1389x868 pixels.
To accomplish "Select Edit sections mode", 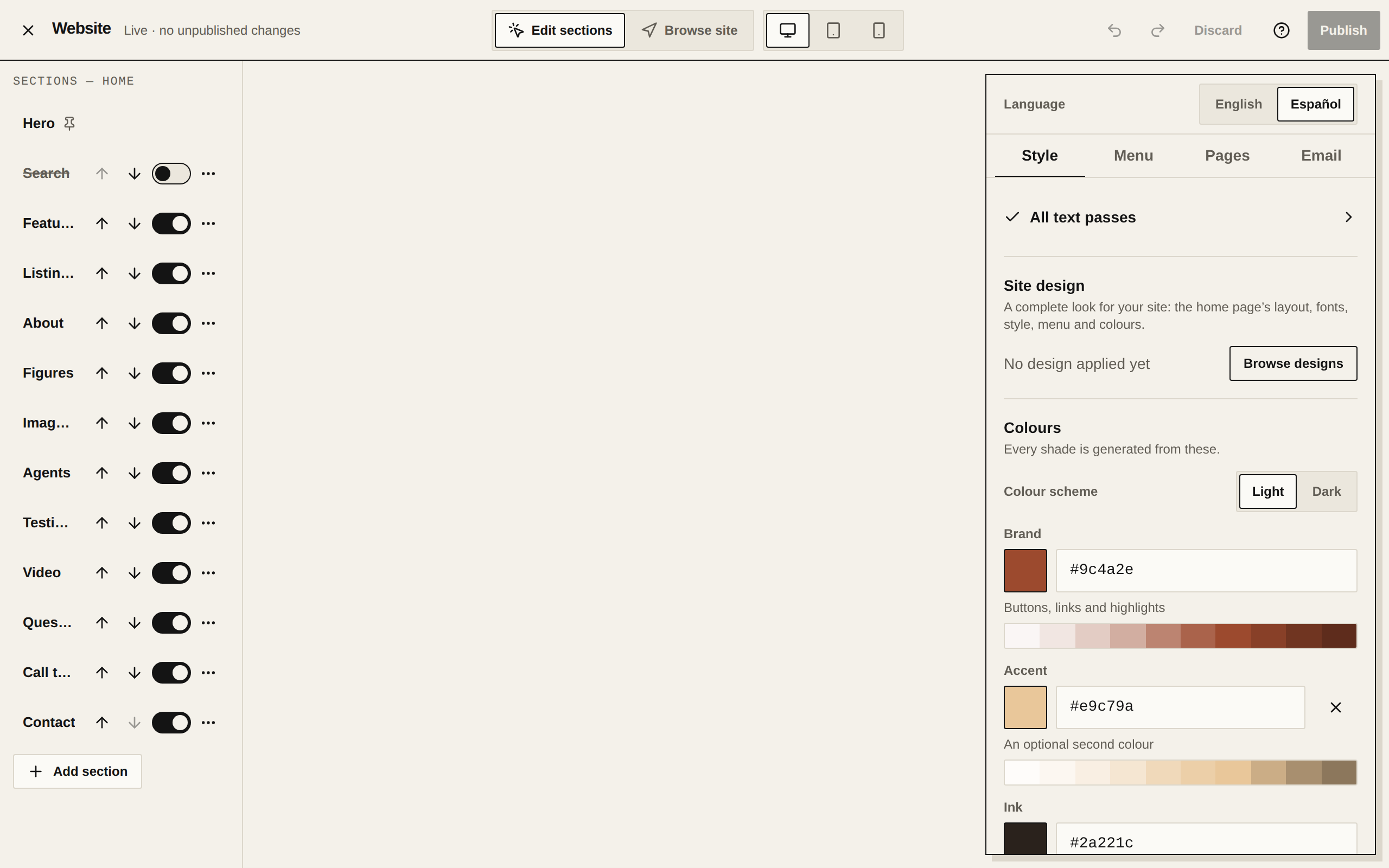I will coord(559,30).
